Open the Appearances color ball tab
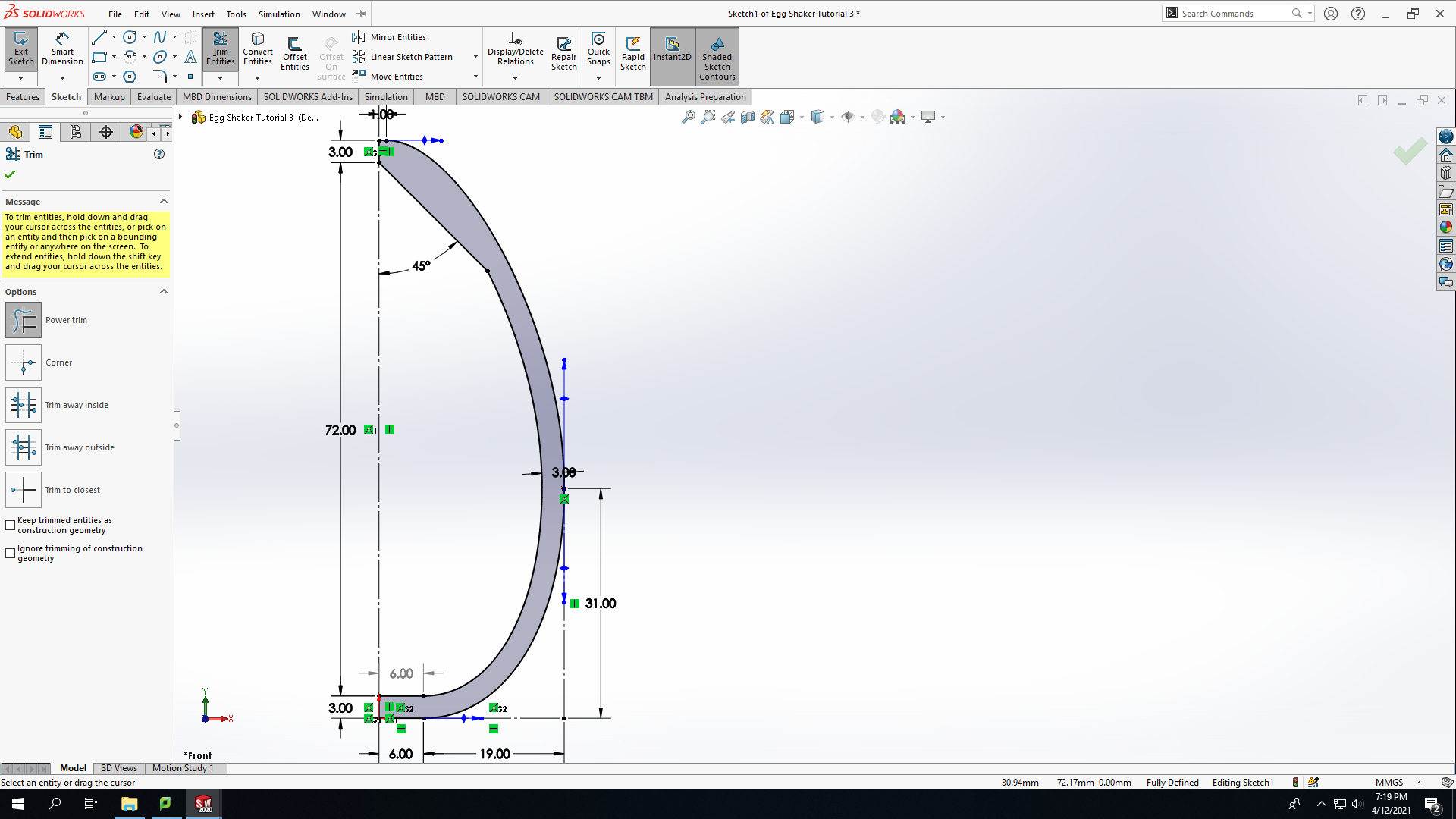This screenshot has width=1456, height=819. pyautogui.click(x=136, y=132)
